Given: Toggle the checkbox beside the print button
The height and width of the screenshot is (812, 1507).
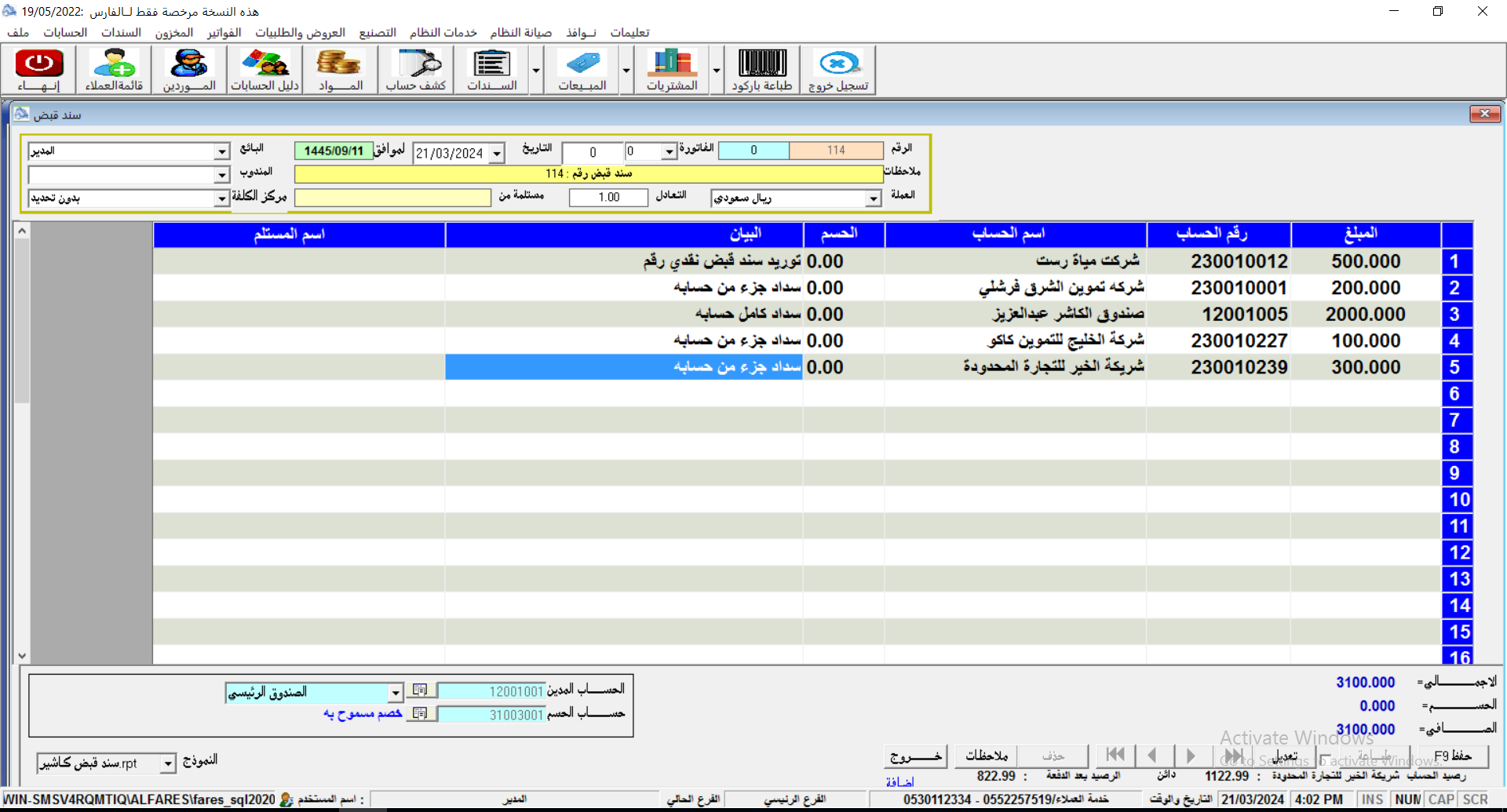Looking at the screenshot, I should point(1325,759).
